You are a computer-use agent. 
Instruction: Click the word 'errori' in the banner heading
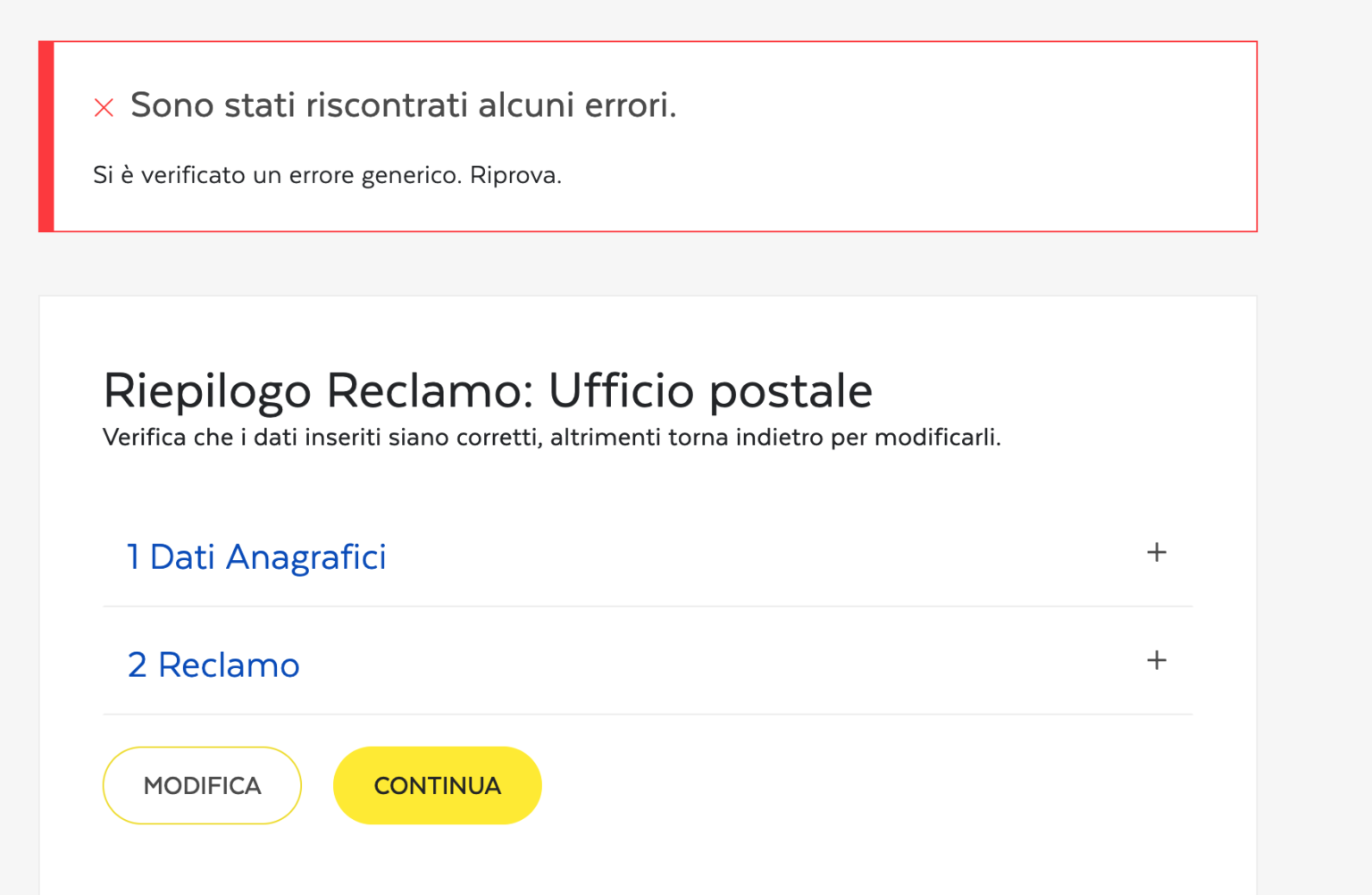(x=629, y=105)
